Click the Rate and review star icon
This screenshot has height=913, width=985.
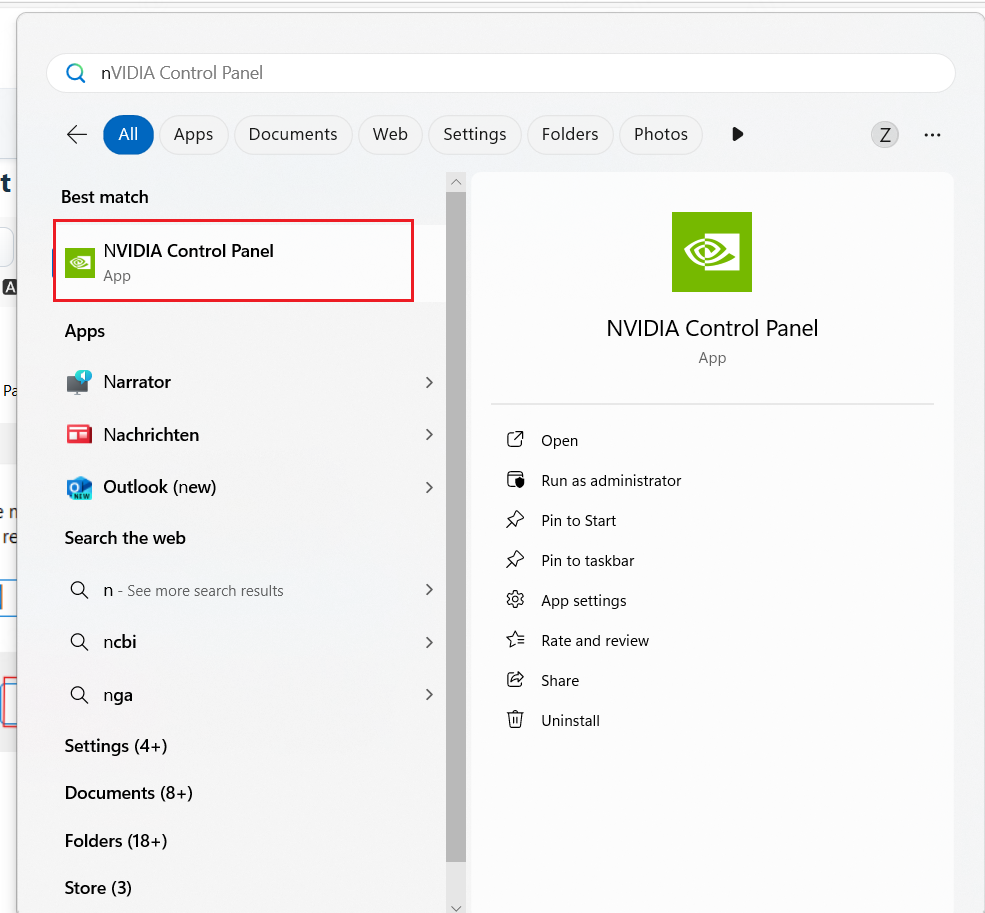(515, 640)
